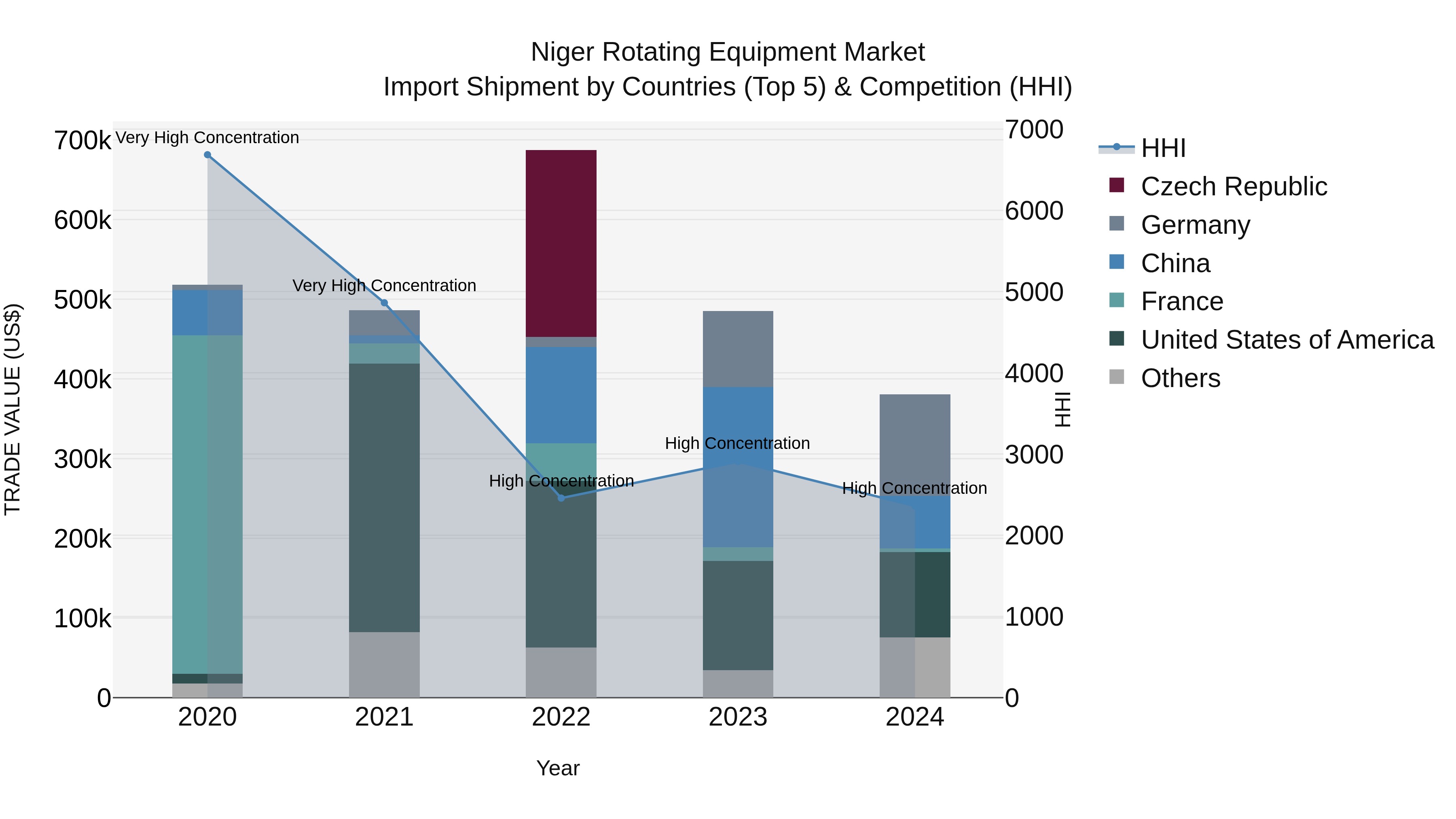The image size is (1456, 819).
Task: Click the 'High Concentration' annotation above 2023
Action: 738,443
